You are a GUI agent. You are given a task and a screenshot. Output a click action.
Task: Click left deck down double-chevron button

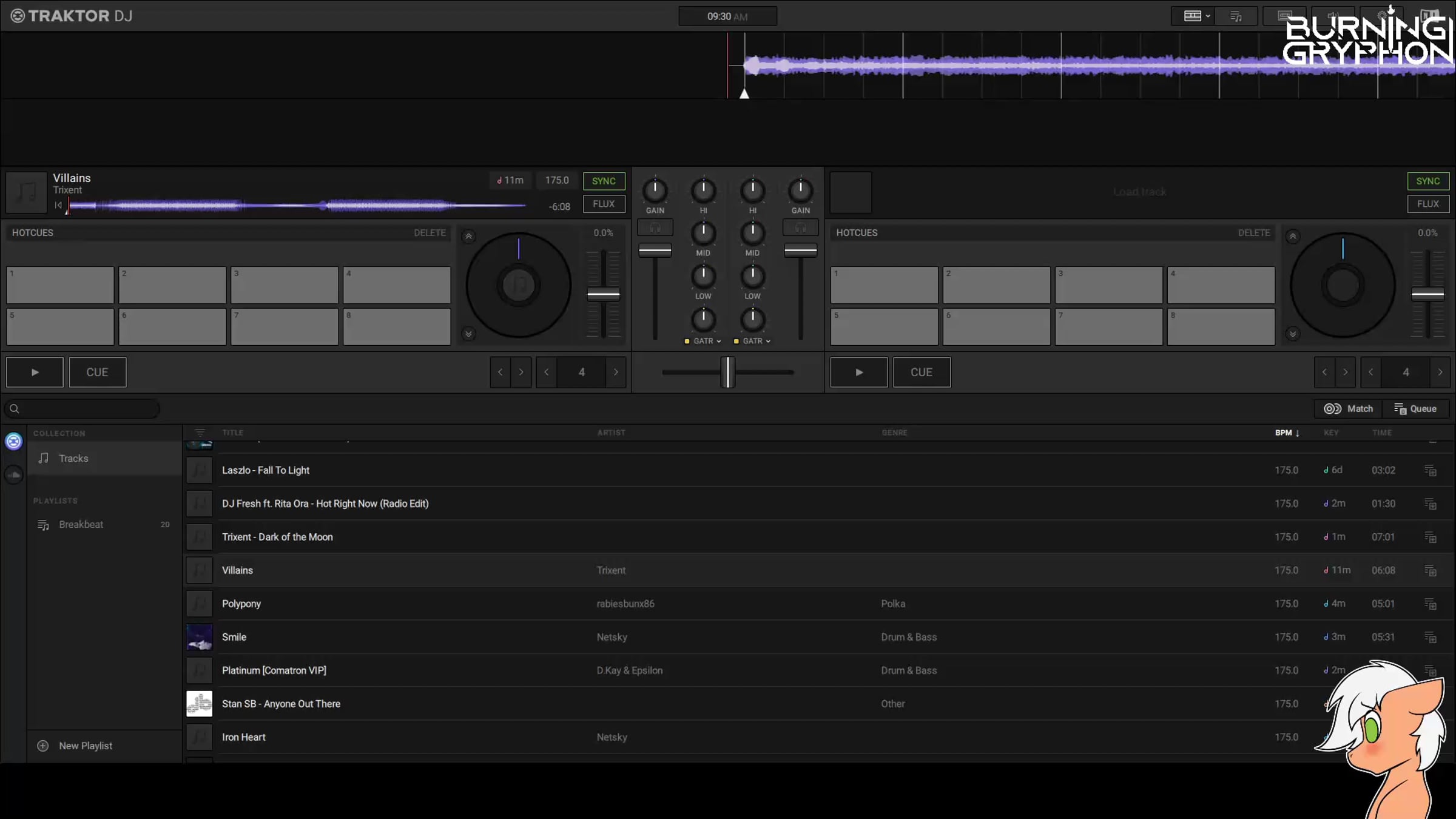(x=468, y=334)
